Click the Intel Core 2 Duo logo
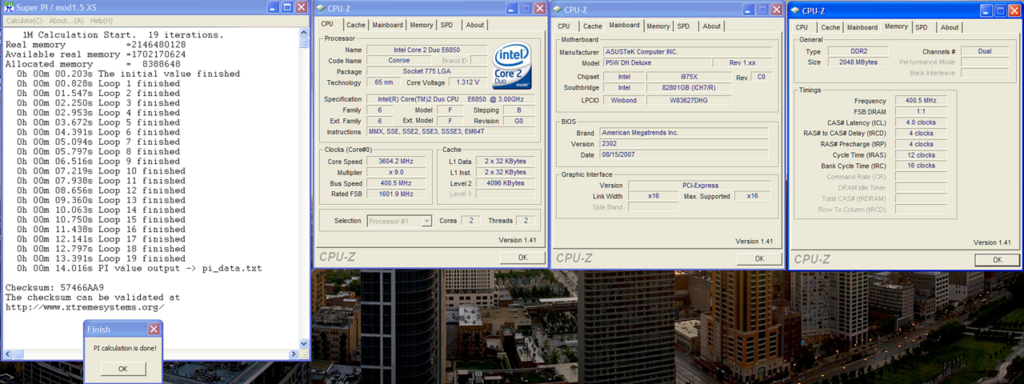This screenshot has height=384, width=1024. pyautogui.click(x=513, y=67)
